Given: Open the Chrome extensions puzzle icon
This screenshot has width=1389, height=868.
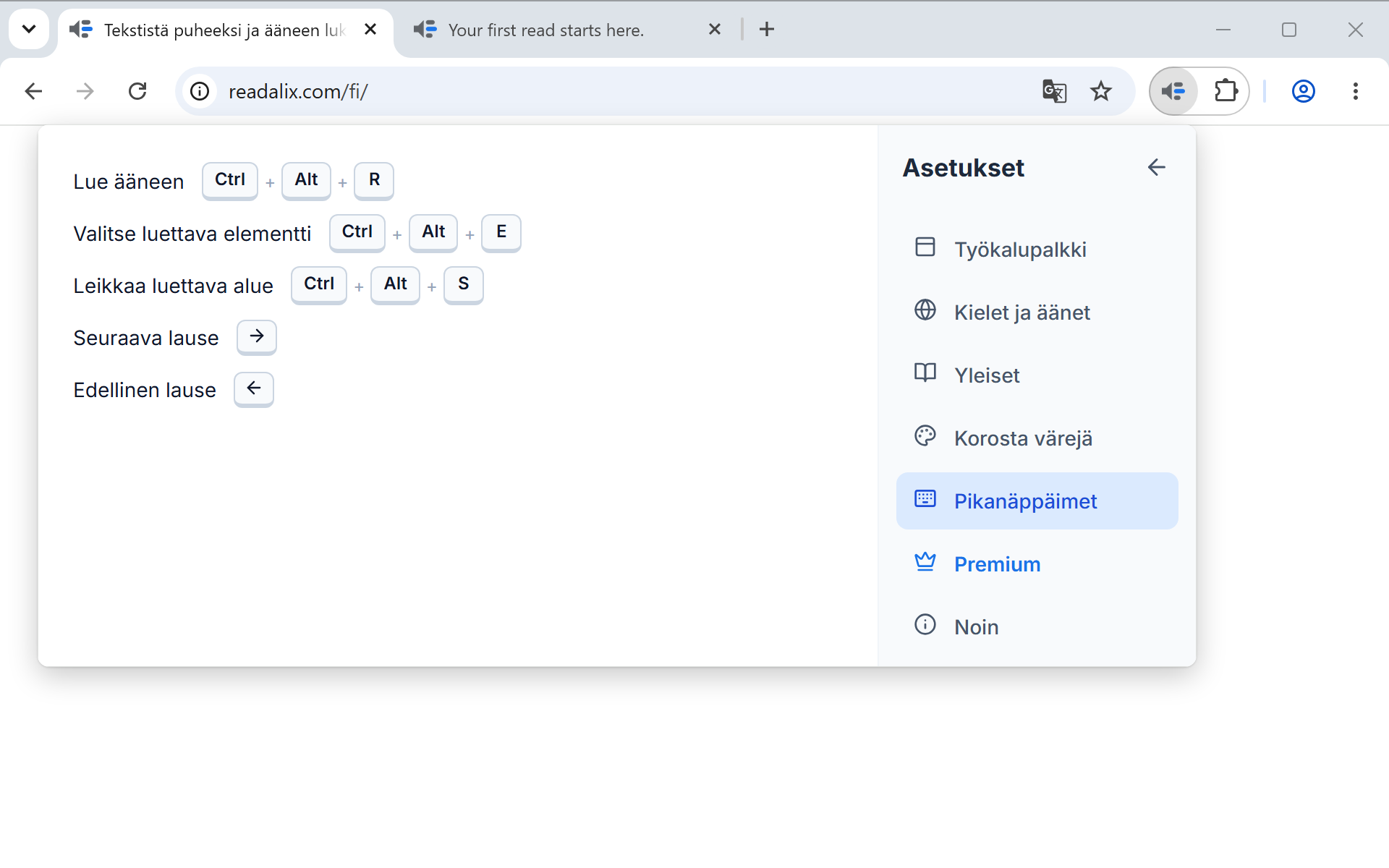Looking at the screenshot, I should point(1226,91).
